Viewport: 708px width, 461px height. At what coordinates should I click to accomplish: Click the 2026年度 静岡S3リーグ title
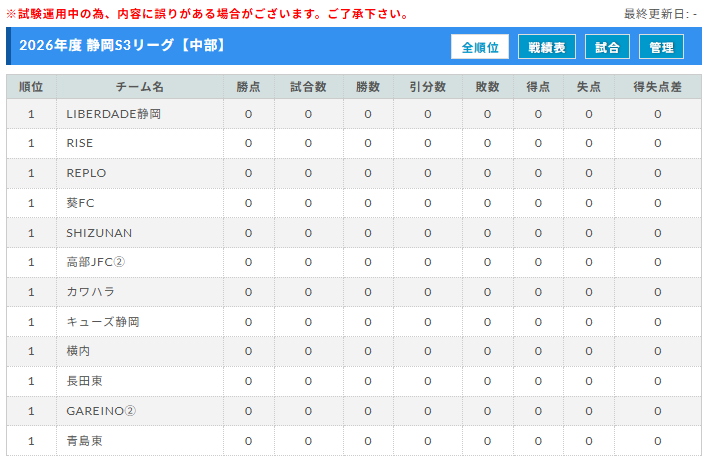pos(122,46)
